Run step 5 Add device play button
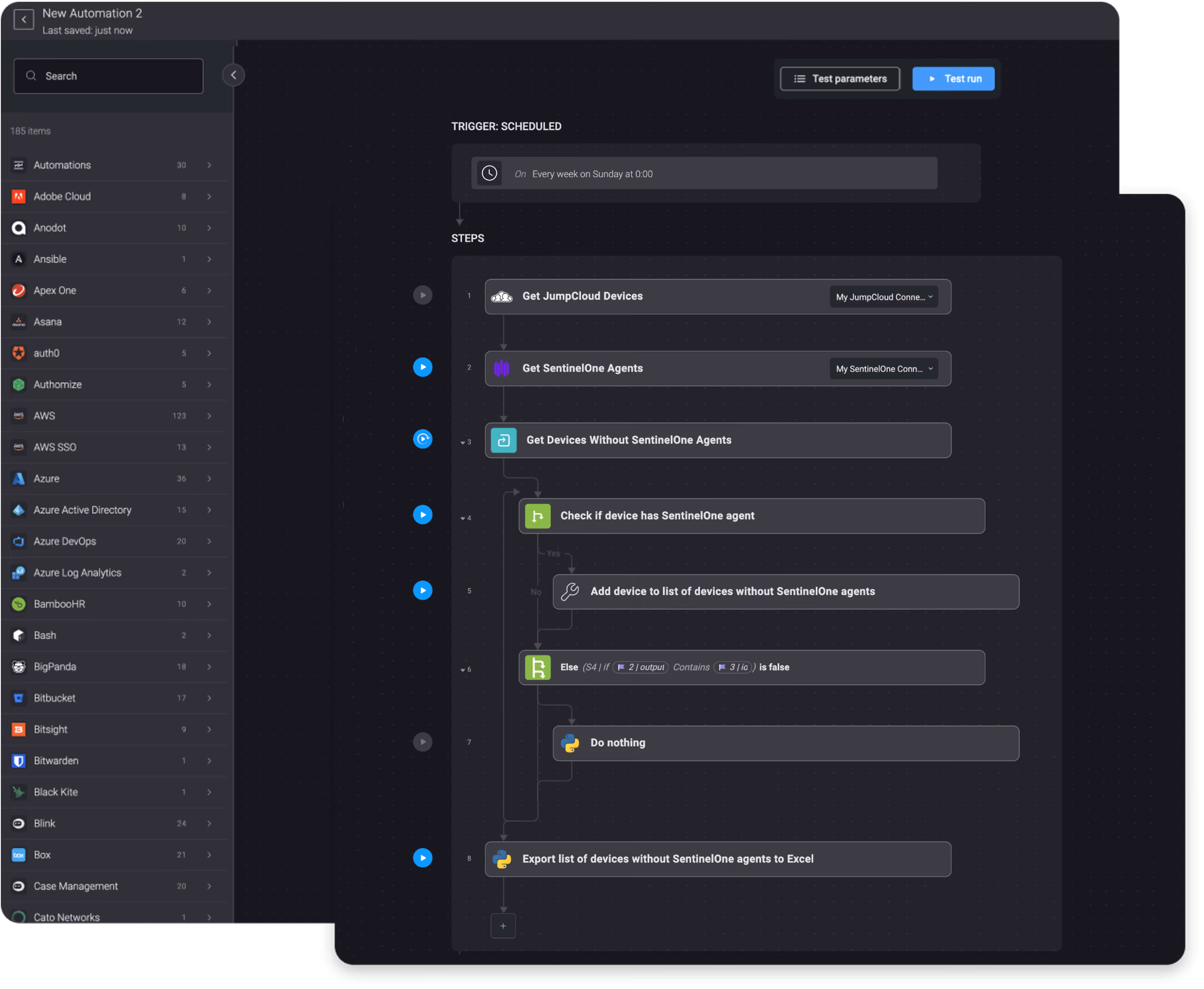This screenshot has height=989, width=1204. 423,592
